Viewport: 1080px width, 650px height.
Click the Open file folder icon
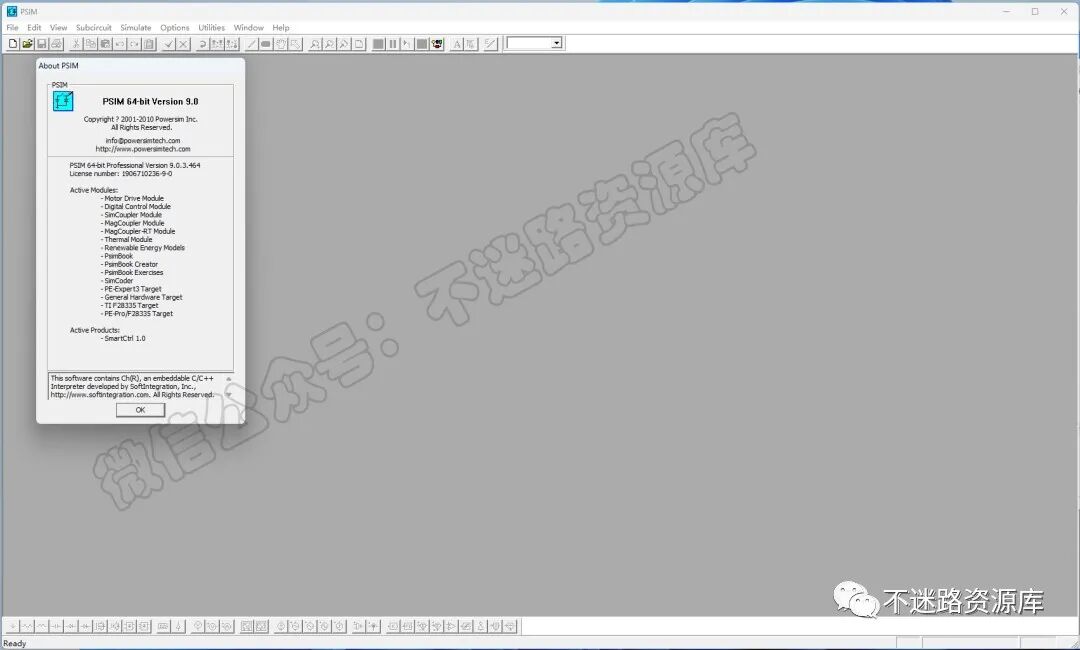pos(27,43)
